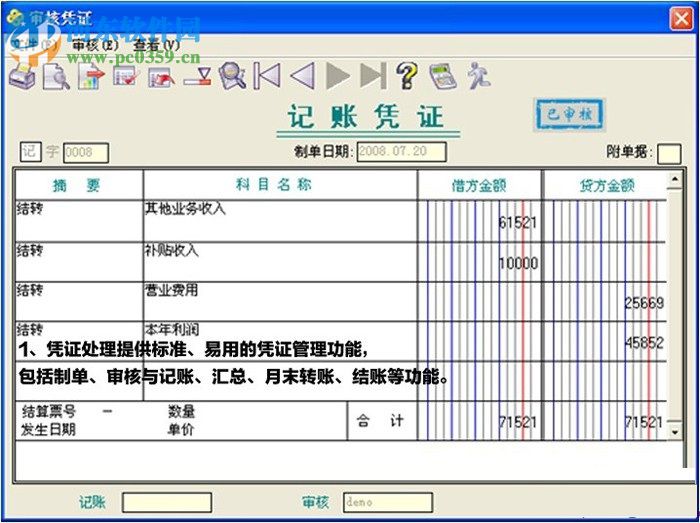Click scrollbar up arrow in voucher table

coord(675,179)
